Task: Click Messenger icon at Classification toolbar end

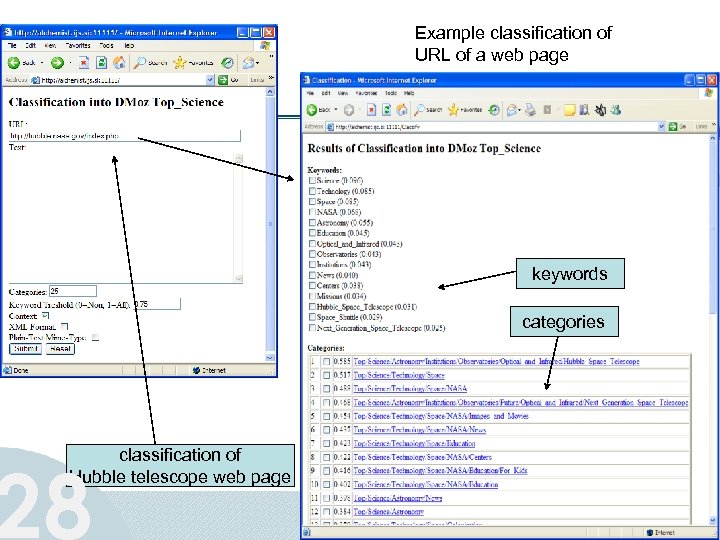Action: pyautogui.click(x=616, y=110)
